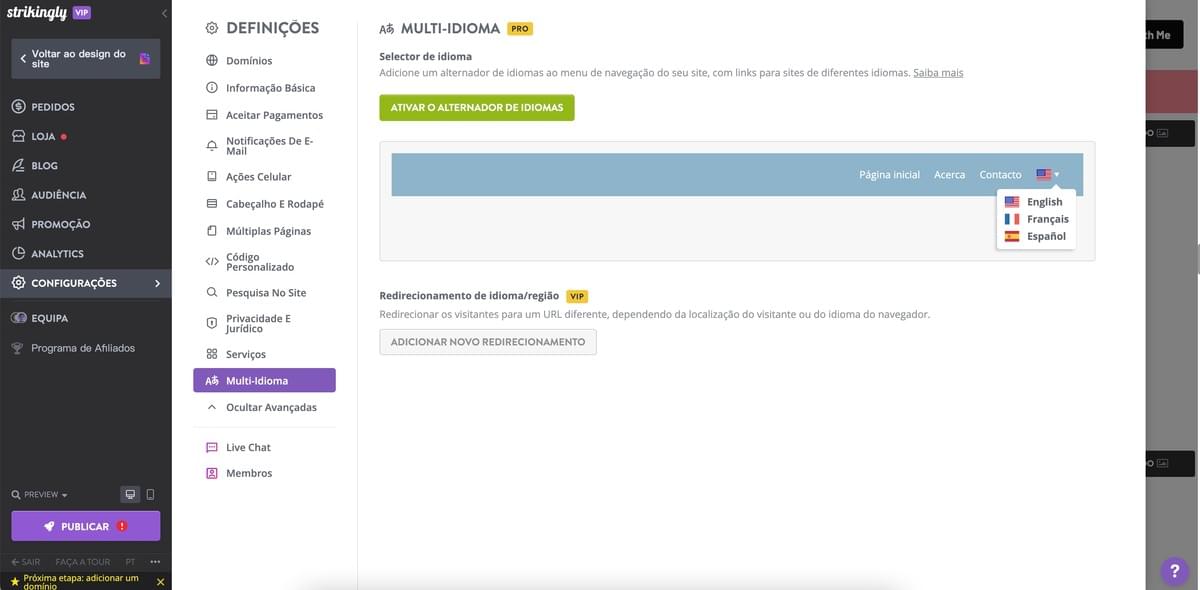Open Pesquisa No Site settings
The height and width of the screenshot is (590, 1200).
pyautogui.click(x=266, y=293)
